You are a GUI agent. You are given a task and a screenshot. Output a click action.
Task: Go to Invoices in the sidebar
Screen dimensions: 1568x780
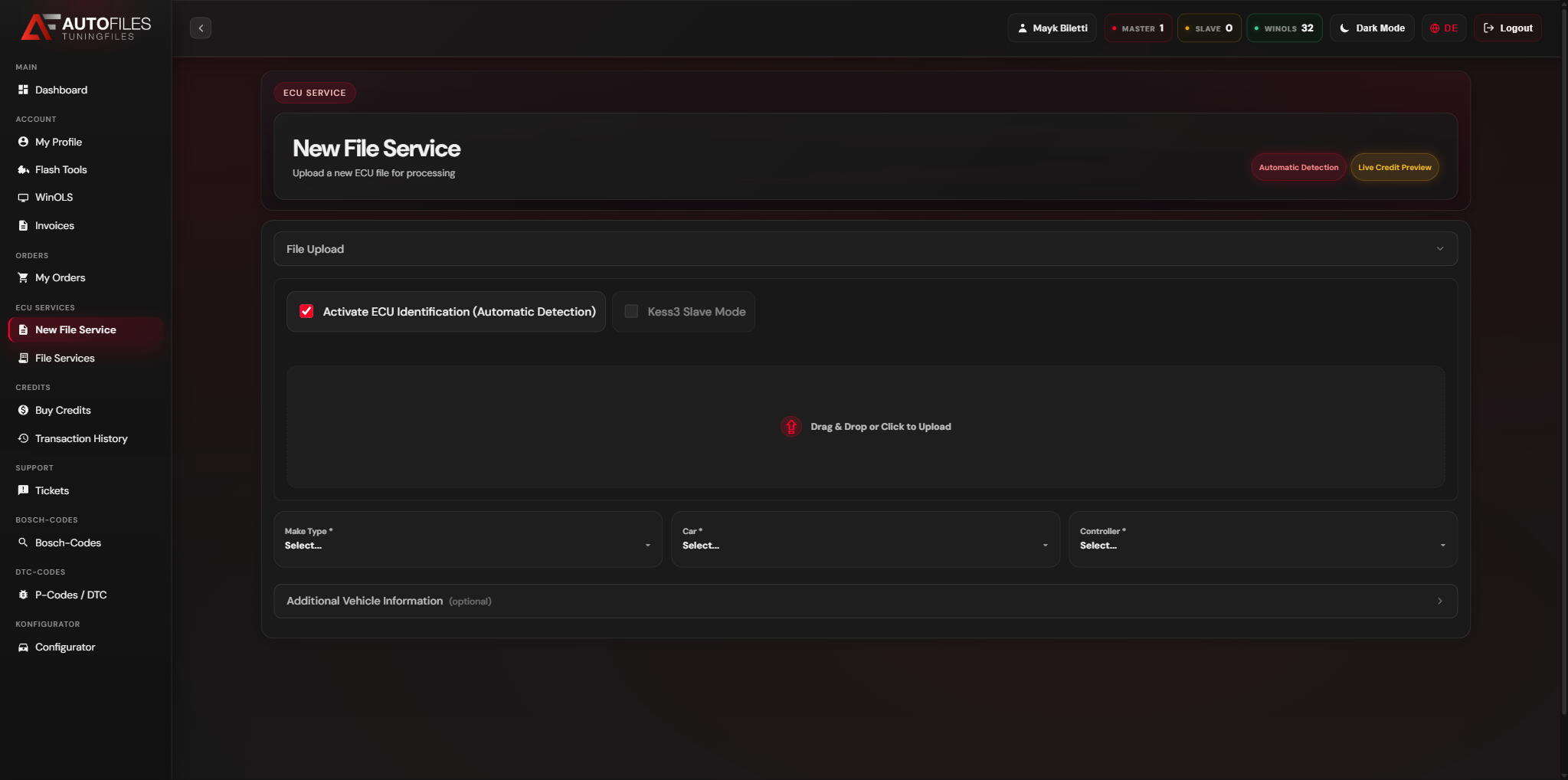(x=54, y=225)
